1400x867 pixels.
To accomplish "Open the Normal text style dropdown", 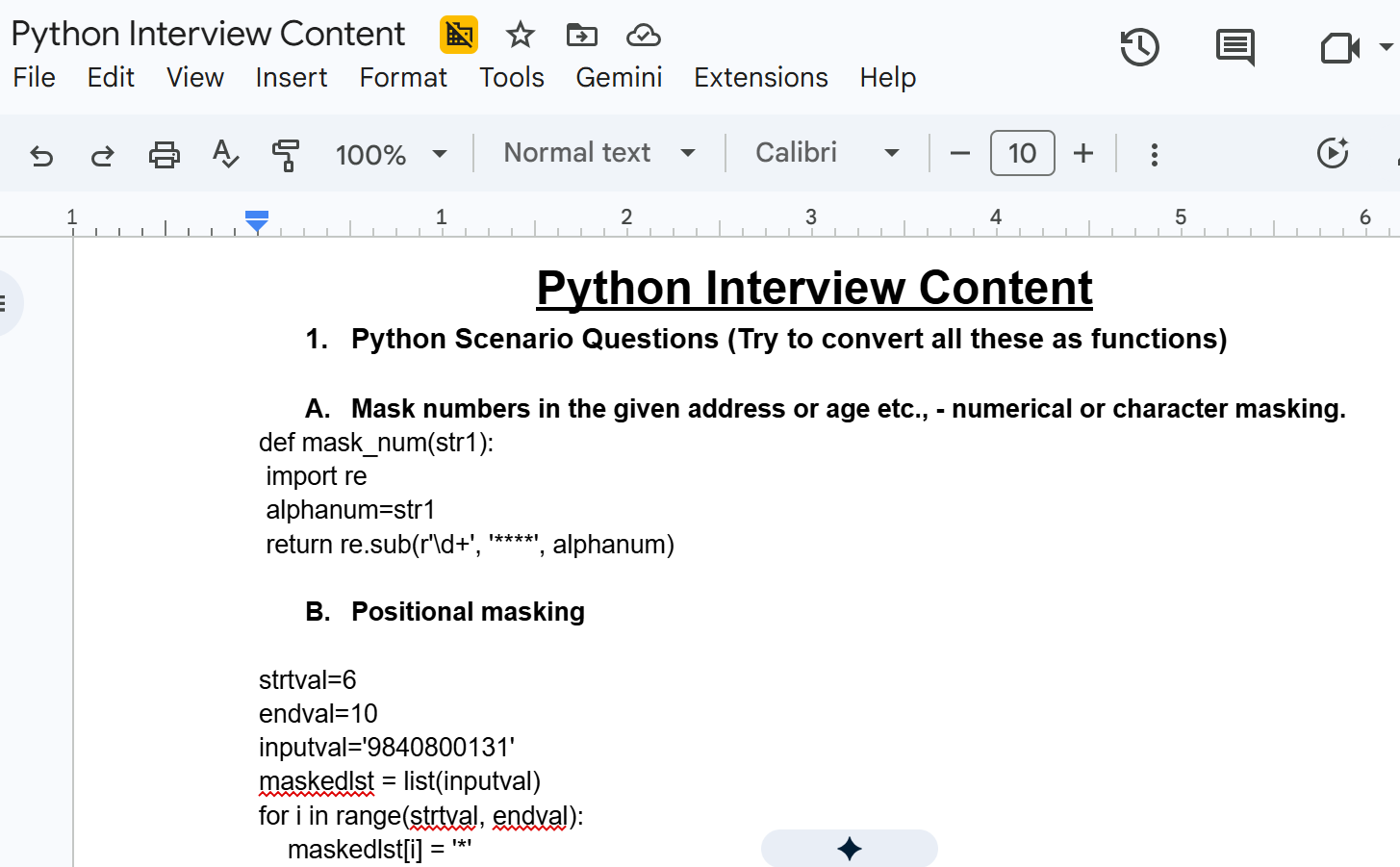I will (x=599, y=153).
